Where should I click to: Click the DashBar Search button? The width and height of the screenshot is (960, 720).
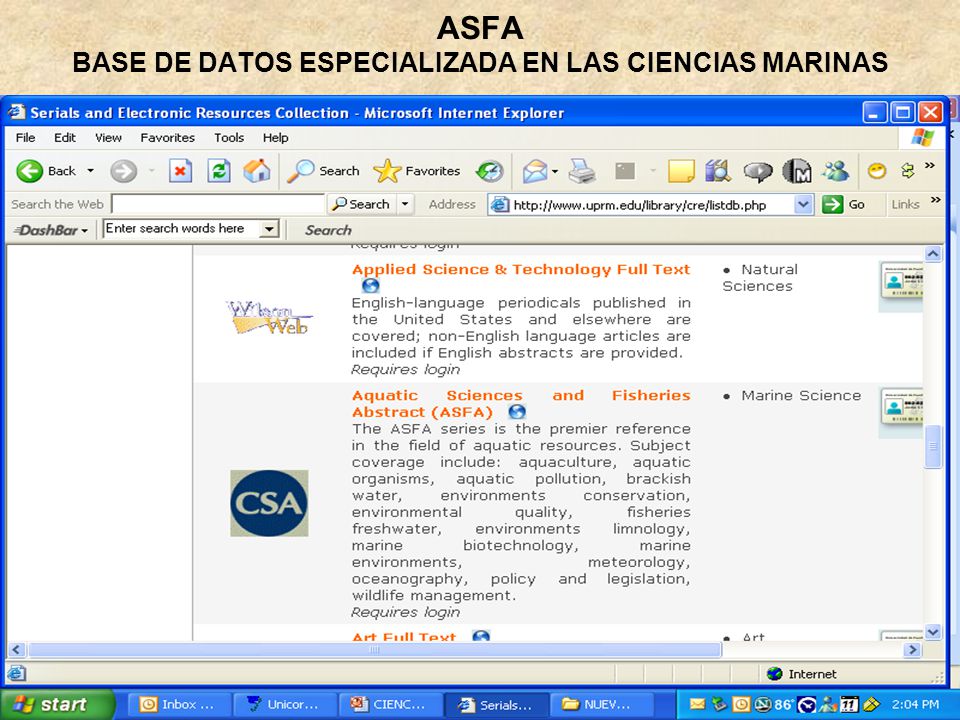(328, 230)
